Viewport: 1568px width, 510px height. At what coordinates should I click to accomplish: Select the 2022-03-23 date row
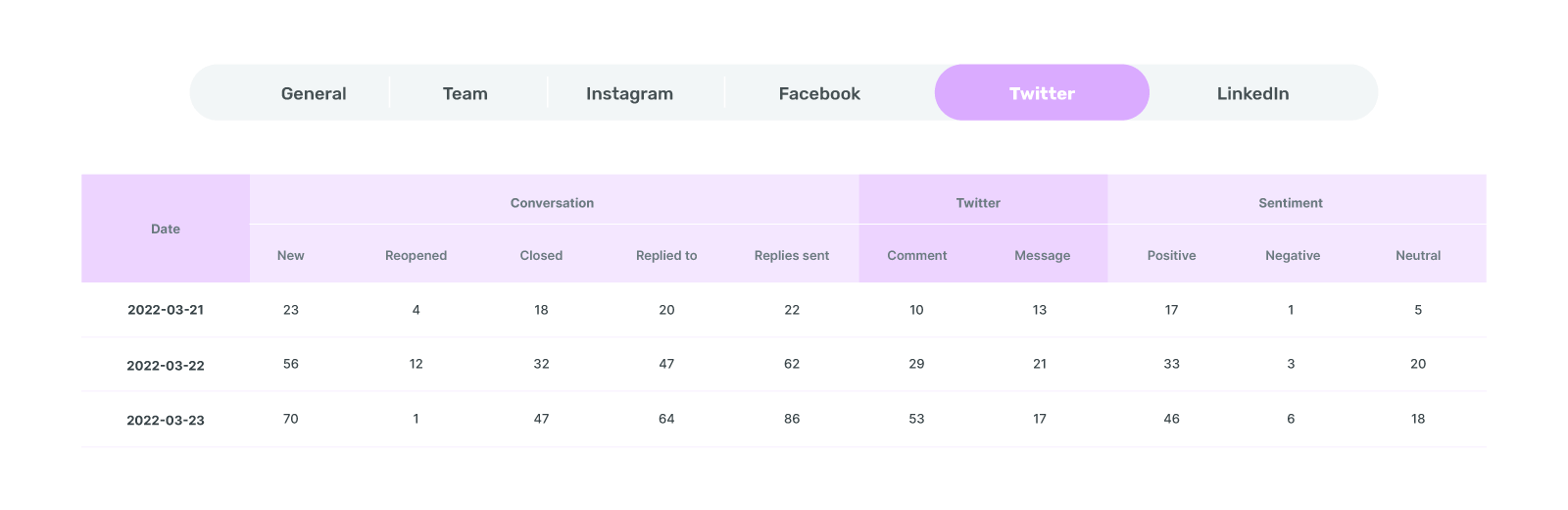pos(784,419)
